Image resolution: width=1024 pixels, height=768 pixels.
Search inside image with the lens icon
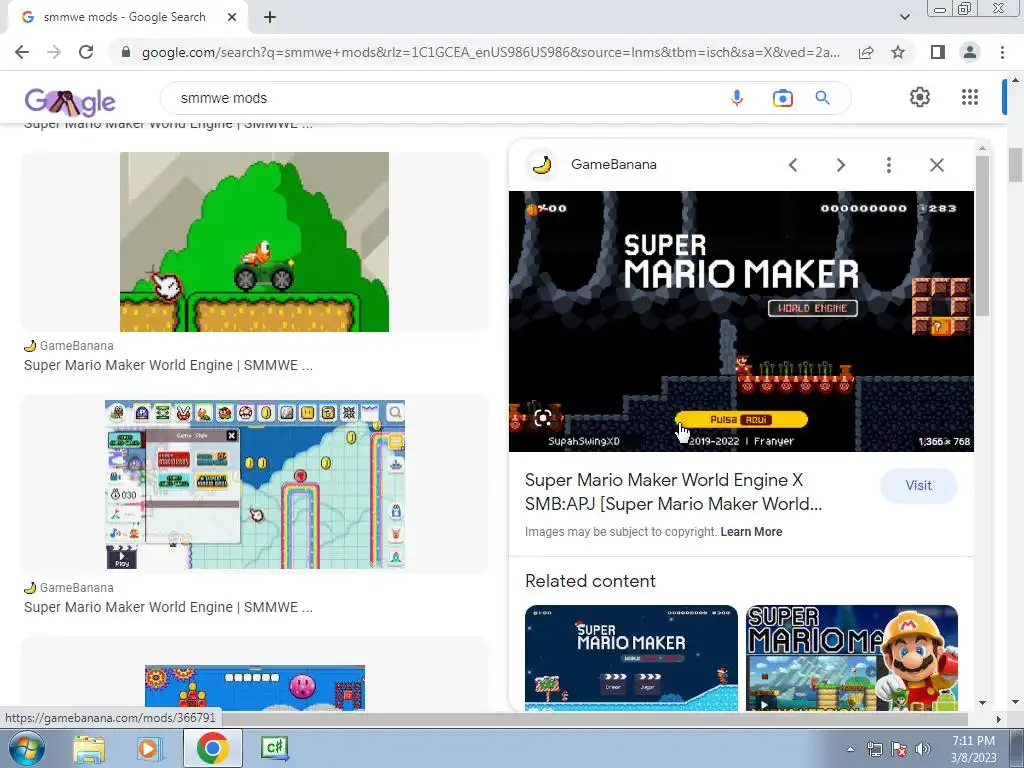tap(542, 419)
